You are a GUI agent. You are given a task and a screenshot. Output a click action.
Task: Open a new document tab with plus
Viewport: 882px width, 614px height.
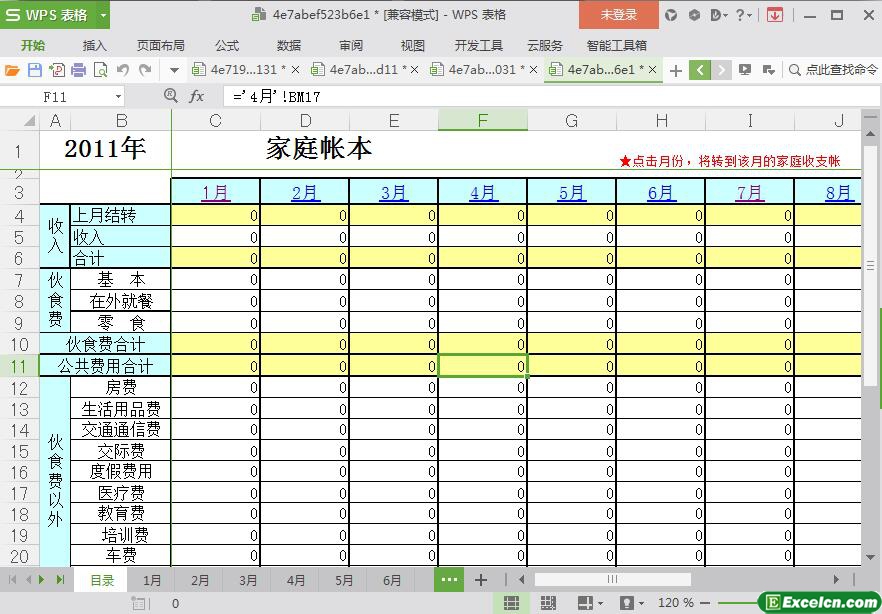[676, 70]
